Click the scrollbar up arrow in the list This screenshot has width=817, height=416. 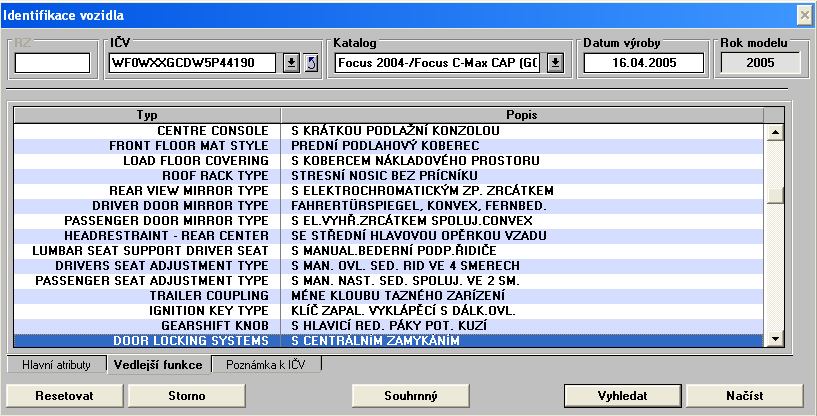(x=773, y=131)
